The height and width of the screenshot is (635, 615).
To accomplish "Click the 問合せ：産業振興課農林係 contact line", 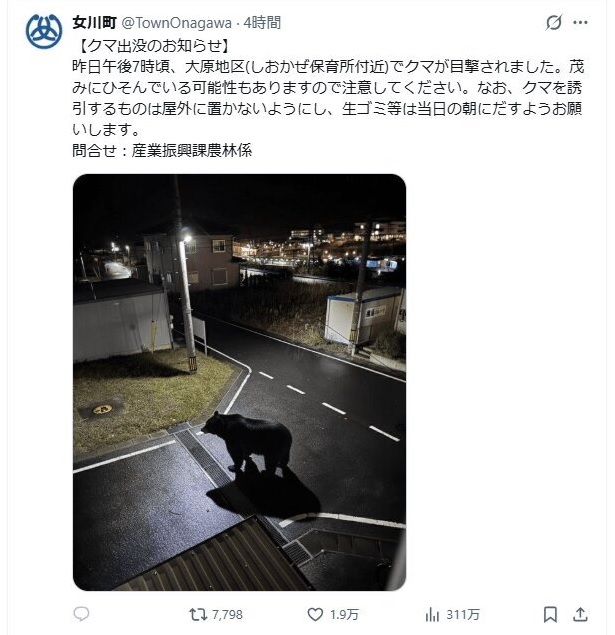I will point(162,151).
